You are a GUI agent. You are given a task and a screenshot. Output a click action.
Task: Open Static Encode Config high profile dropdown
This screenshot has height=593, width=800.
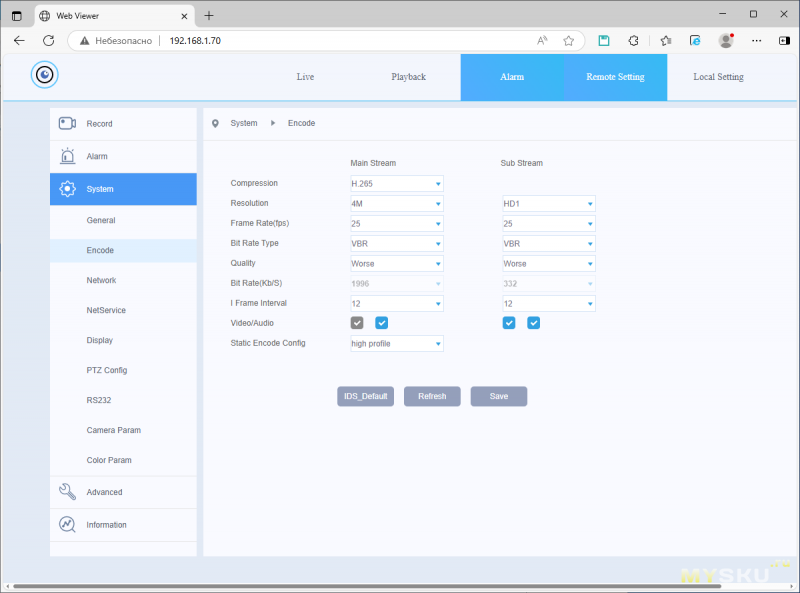pyautogui.click(x=396, y=343)
